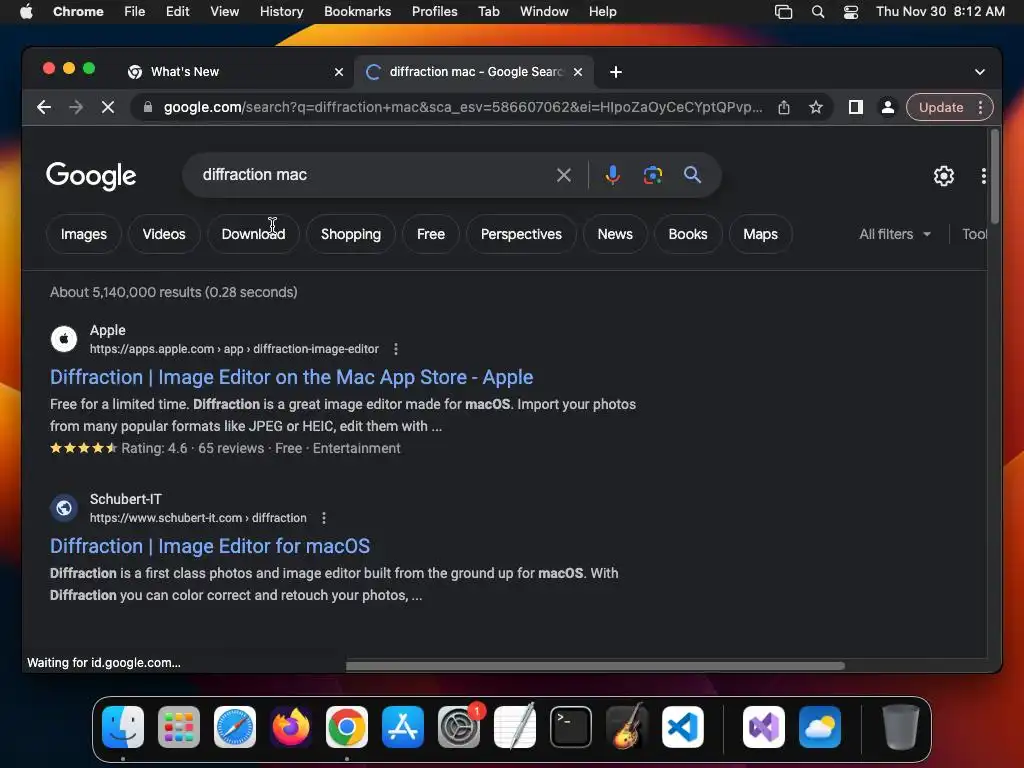Viewport: 1024px width, 768px height.
Task: Open the Profiles menu
Action: point(434,12)
